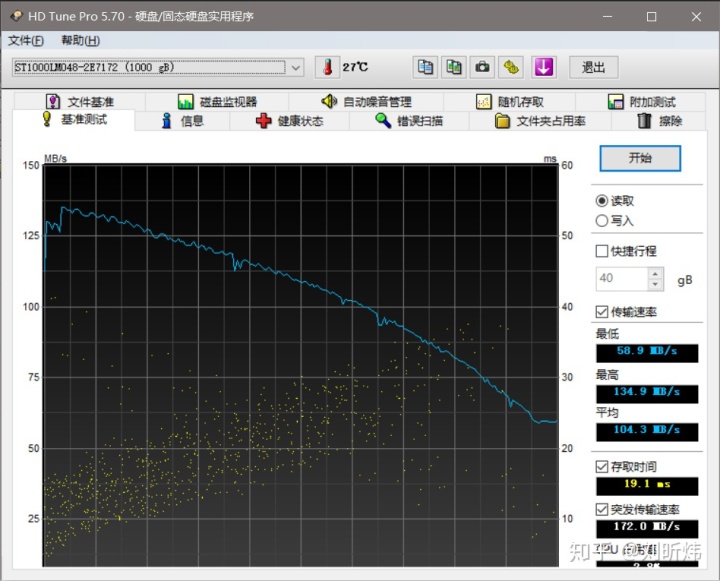Click the blue transfer rate curve in the chart

point(303,281)
